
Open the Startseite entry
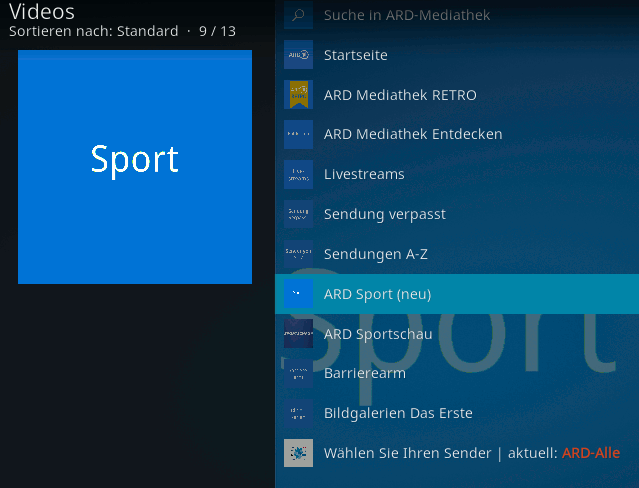tap(457, 55)
